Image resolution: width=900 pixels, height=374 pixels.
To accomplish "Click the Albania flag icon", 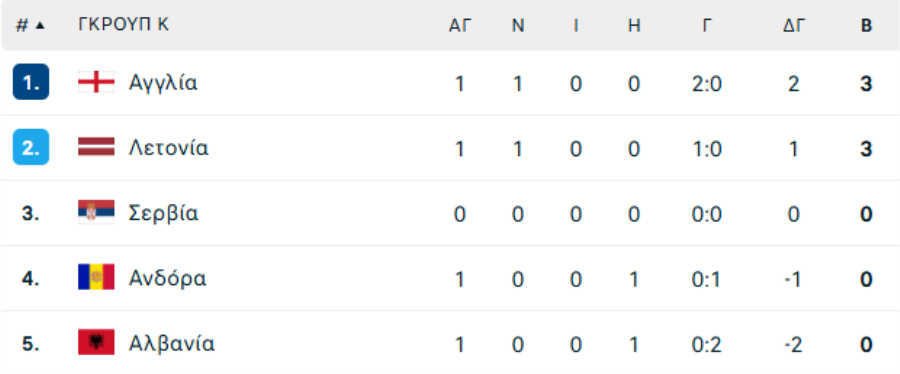I will tap(96, 342).
